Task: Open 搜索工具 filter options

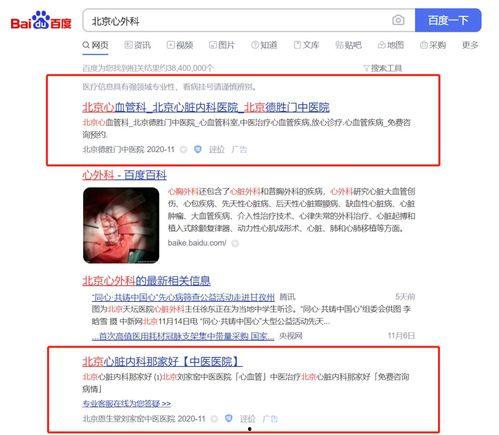Action: pos(383,68)
